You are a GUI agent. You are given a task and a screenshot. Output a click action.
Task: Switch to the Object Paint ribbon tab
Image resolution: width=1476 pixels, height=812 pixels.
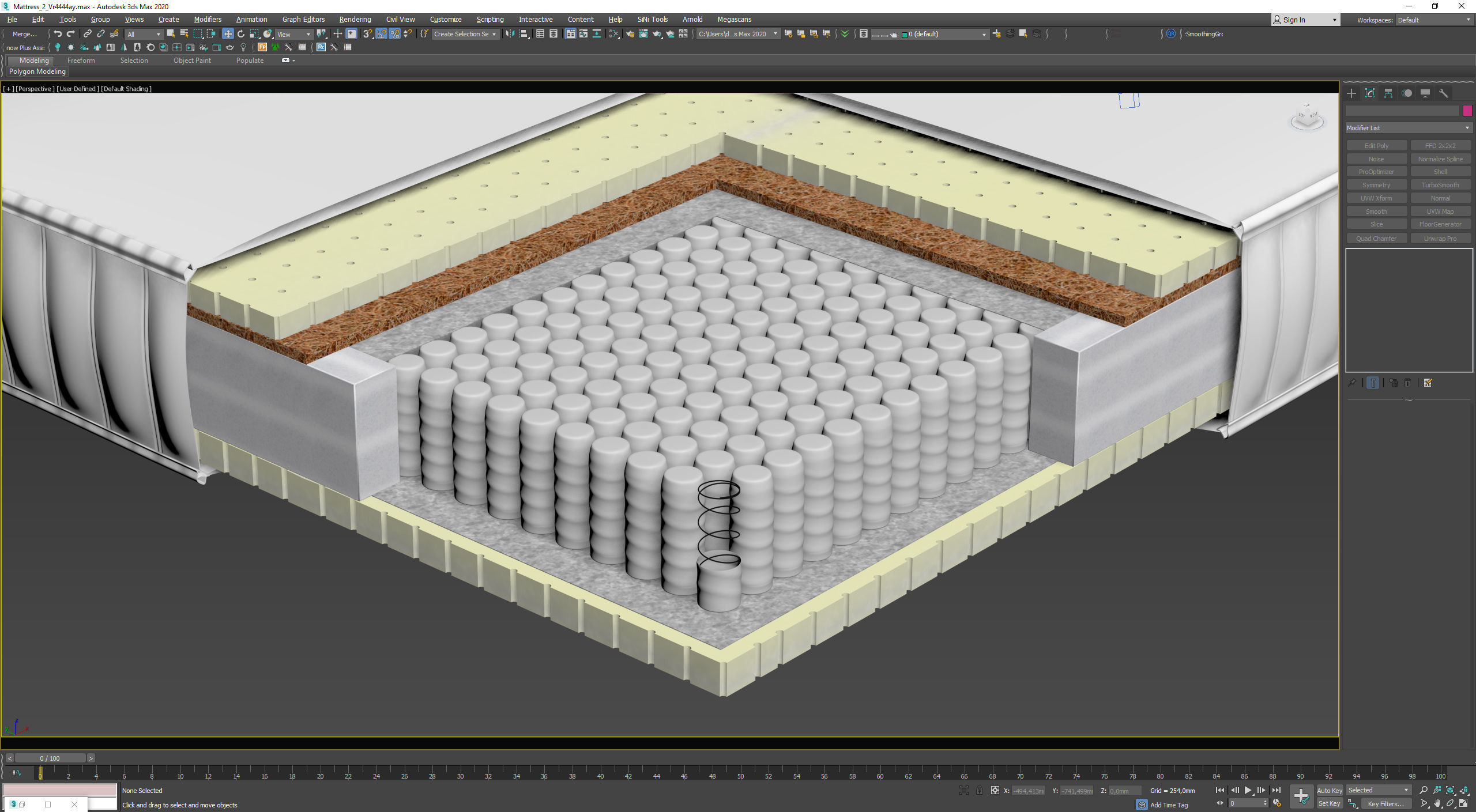pyautogui.click(x=192, y=61)
